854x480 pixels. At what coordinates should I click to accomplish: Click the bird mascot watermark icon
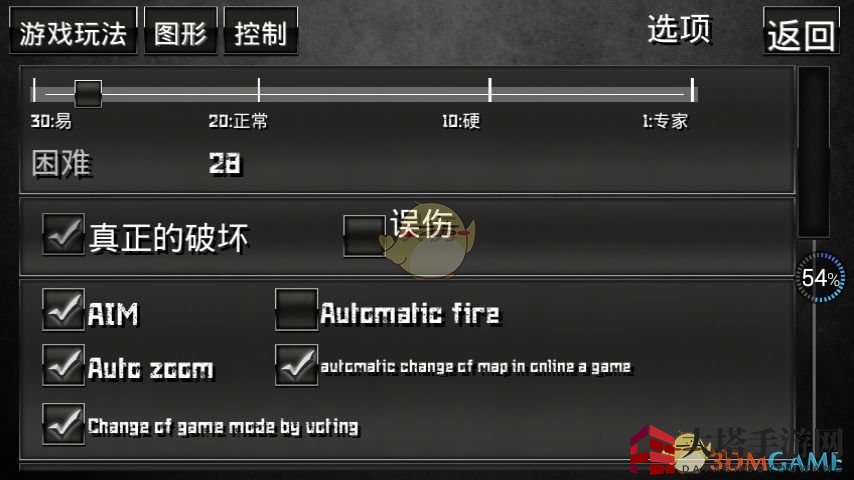[430, 242]
